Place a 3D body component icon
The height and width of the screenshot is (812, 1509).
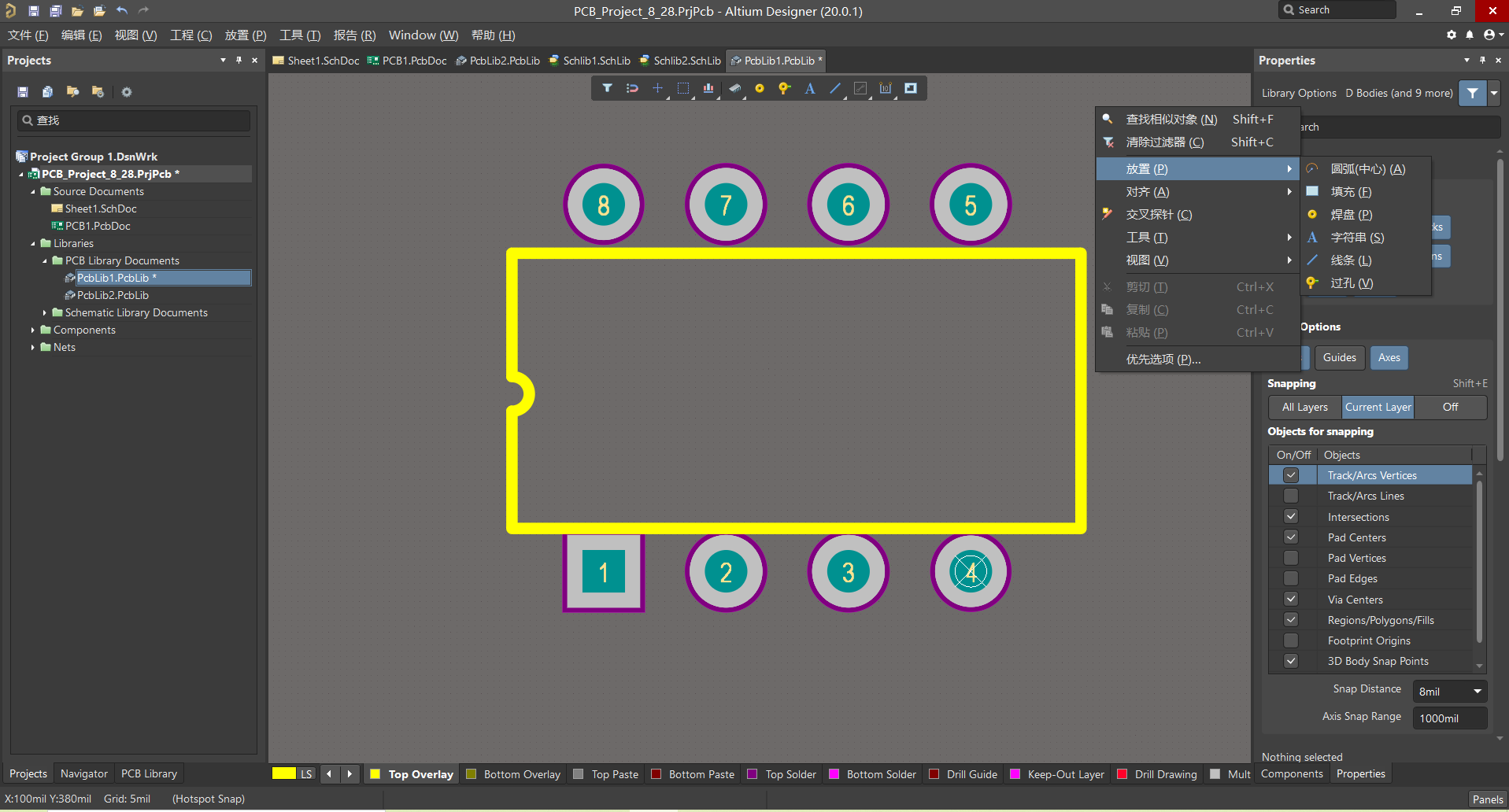734,88
